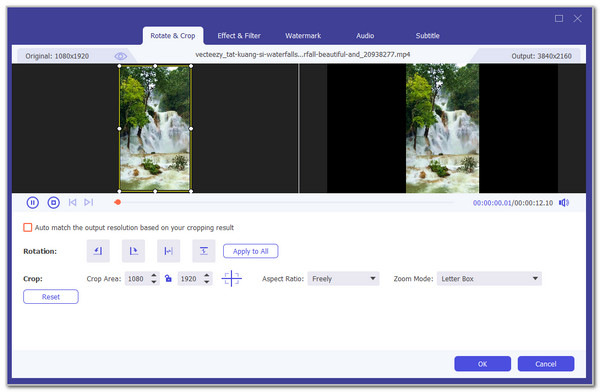The width and height of the screenshot is (600, 392).
Task: Click the right-middle crop handle
Action: (191, 129)
